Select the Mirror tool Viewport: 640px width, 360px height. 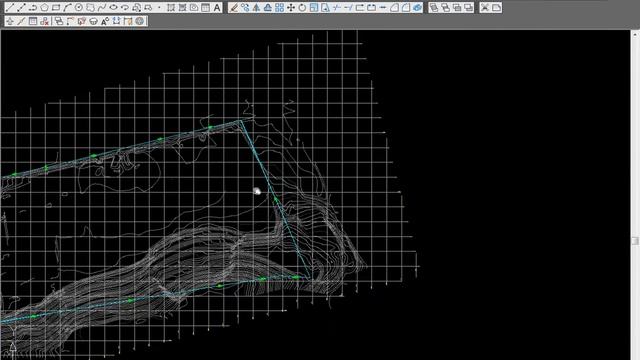click(x=256, y=8)
